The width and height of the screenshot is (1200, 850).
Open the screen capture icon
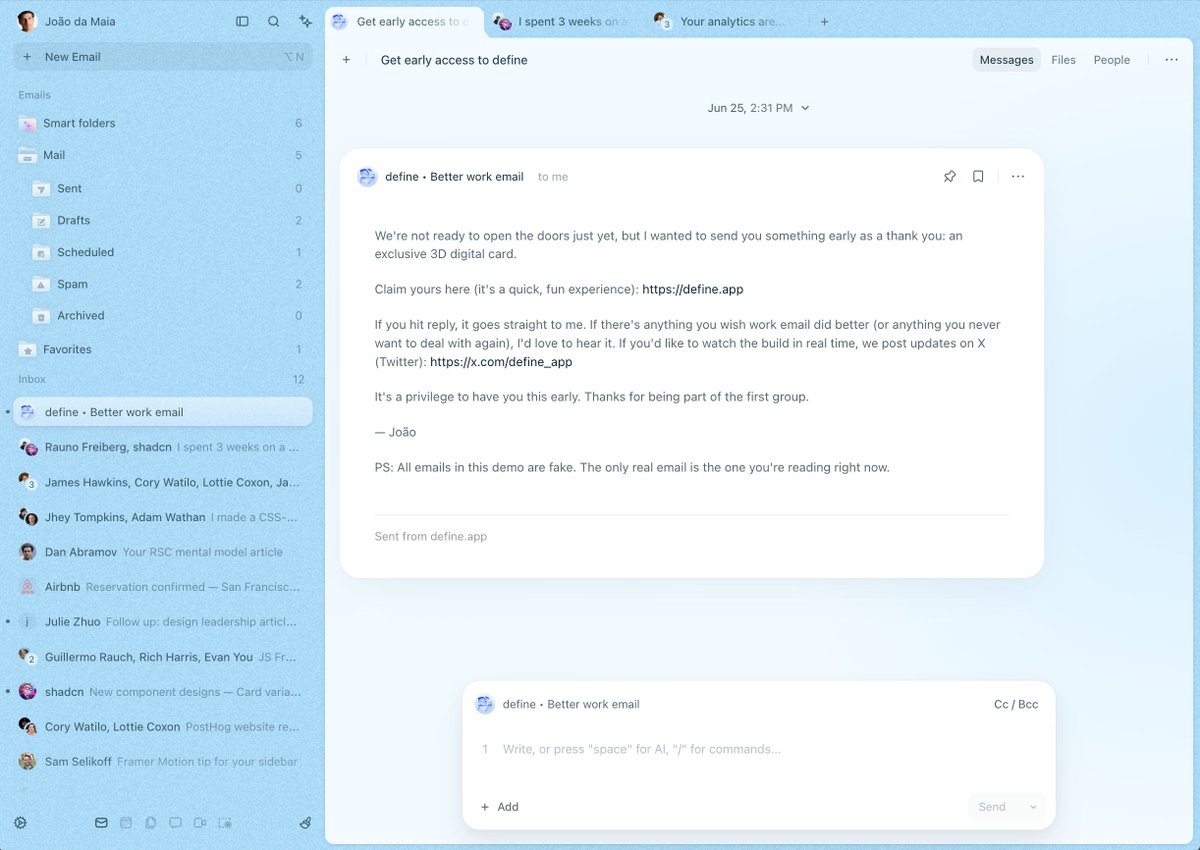coord(225,823)
